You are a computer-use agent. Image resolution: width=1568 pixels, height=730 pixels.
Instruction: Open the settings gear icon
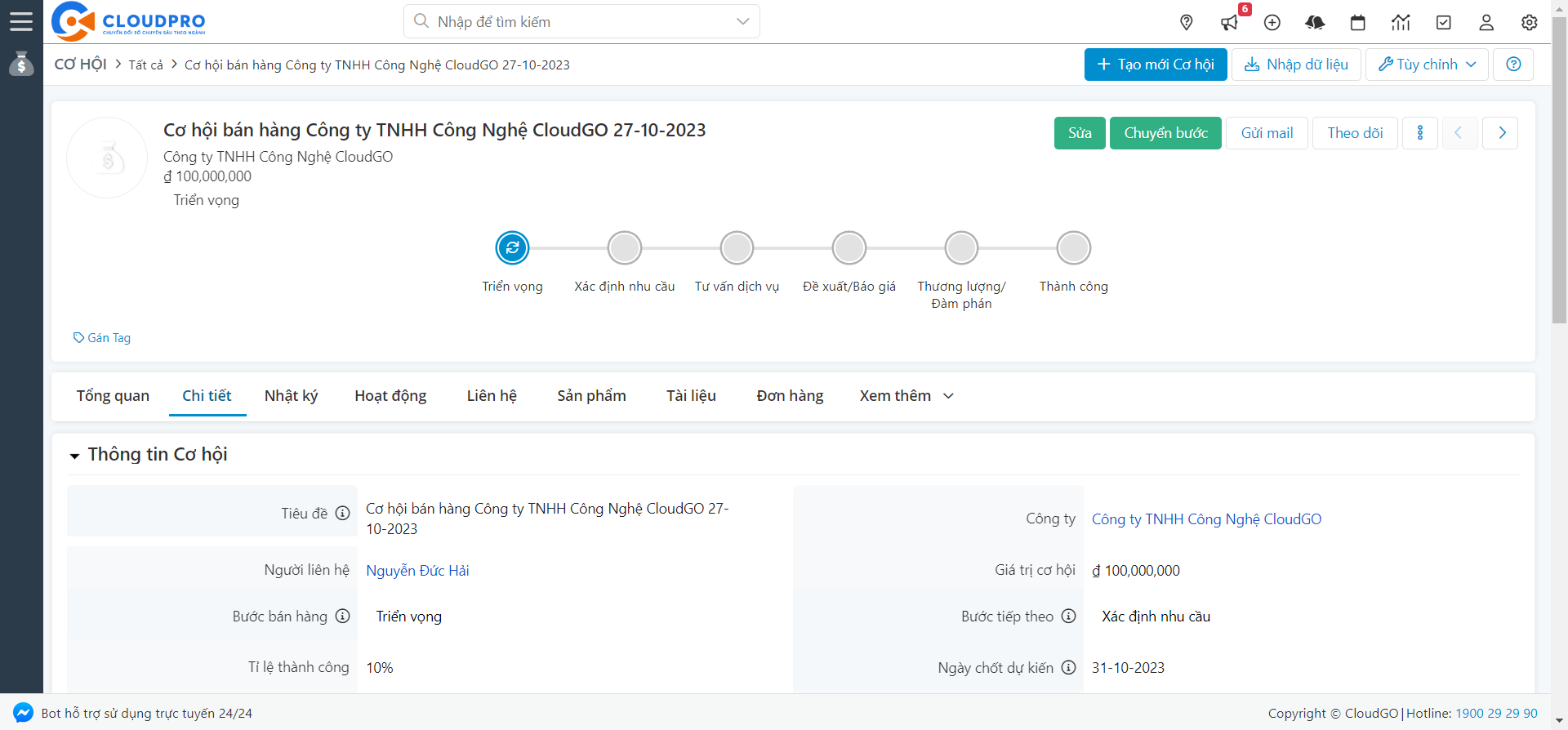[1530, 22]
